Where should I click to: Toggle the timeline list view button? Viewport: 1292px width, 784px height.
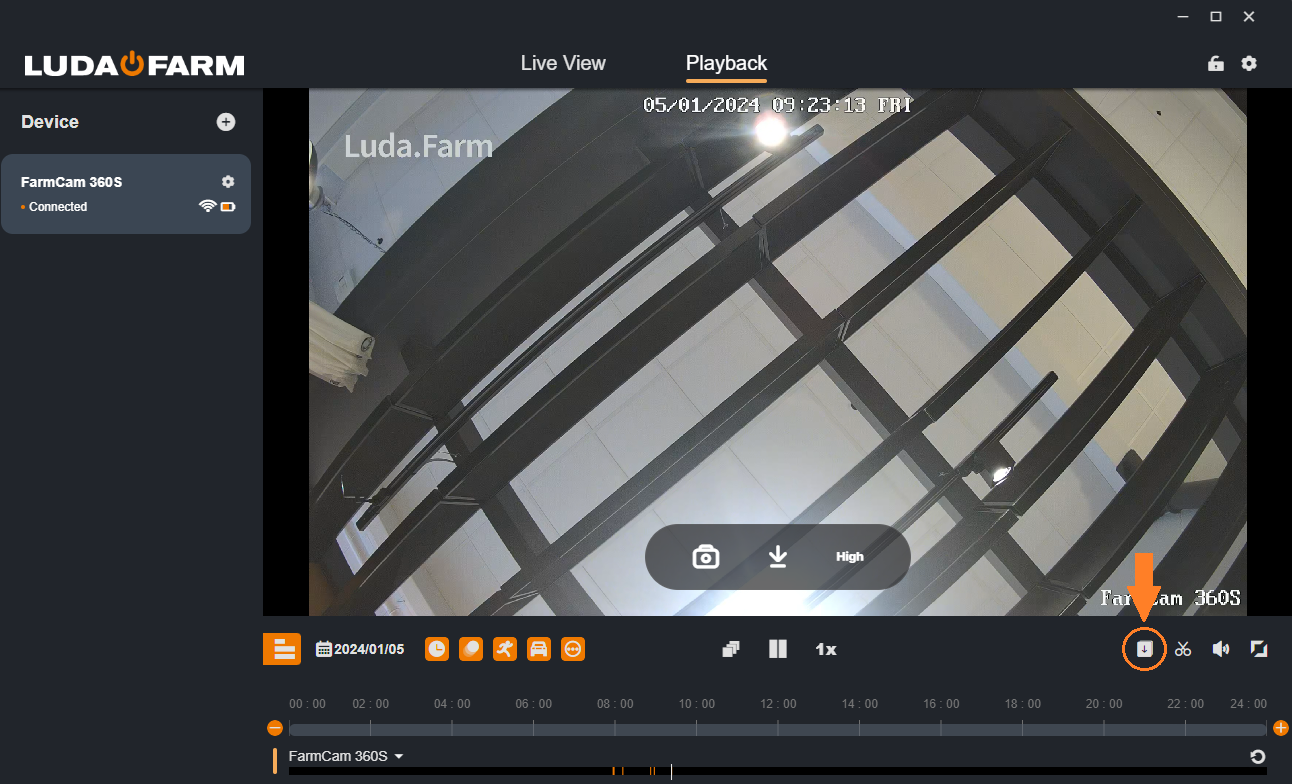tap(282, 649)
